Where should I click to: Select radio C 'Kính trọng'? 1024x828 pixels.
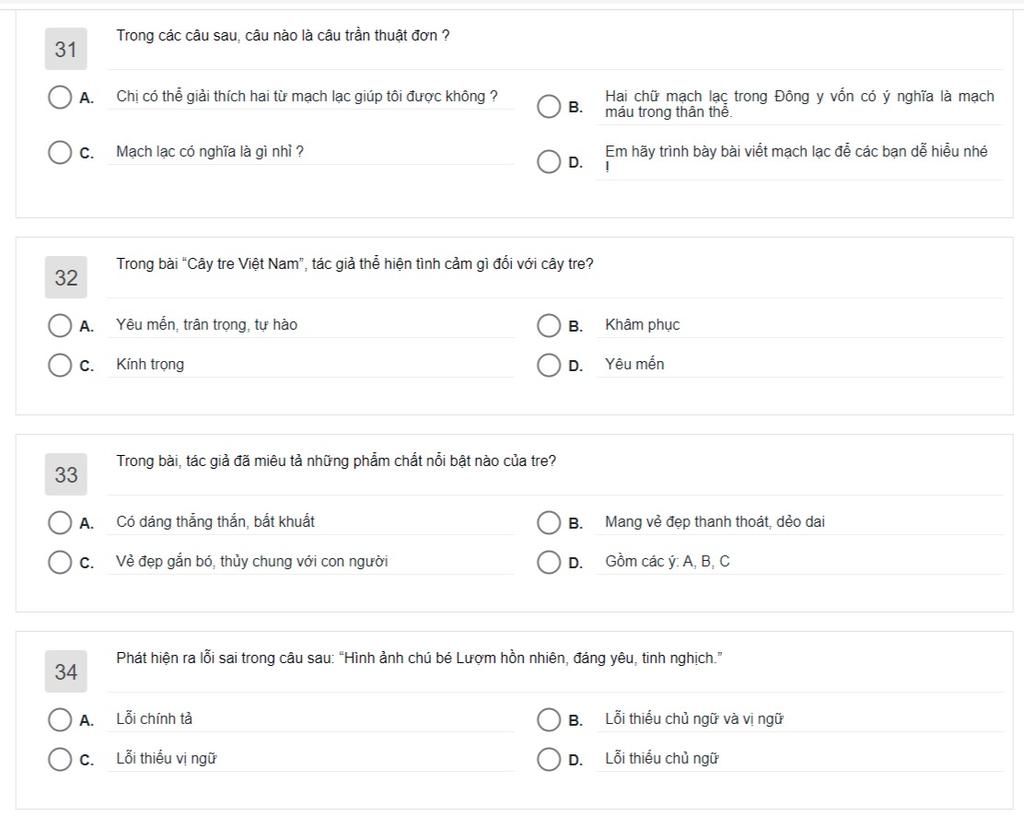59,365
